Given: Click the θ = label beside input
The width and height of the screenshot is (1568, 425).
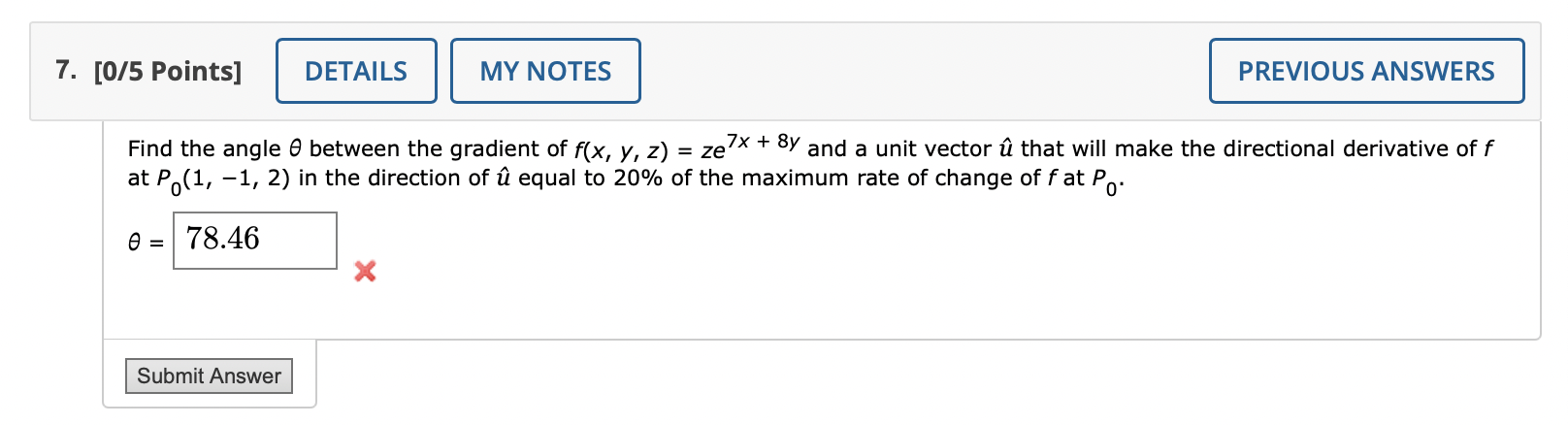Looking at the screenshot, I should (x=147, y=243).
